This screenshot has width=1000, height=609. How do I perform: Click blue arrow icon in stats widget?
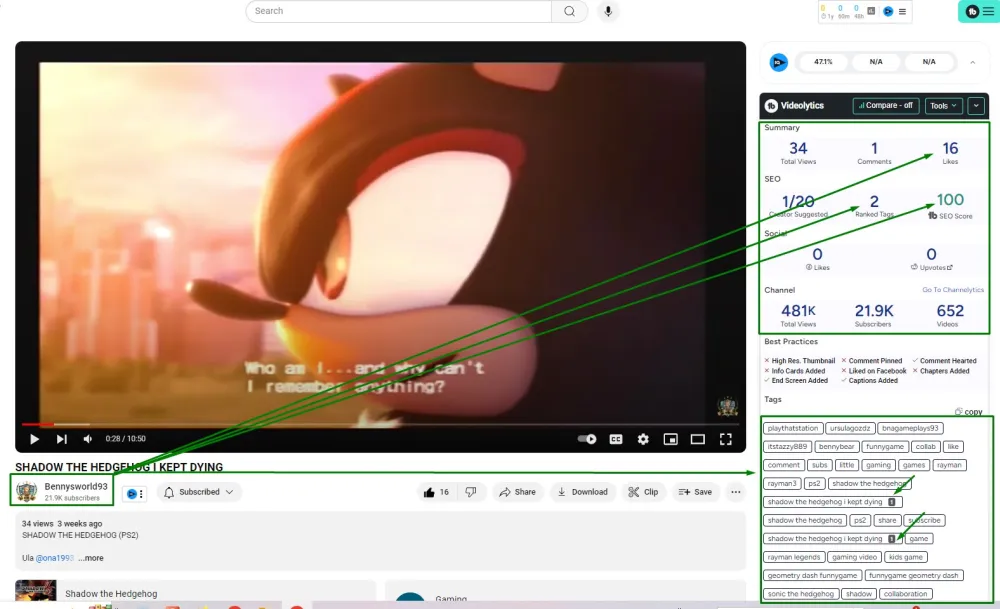[887, 11]
